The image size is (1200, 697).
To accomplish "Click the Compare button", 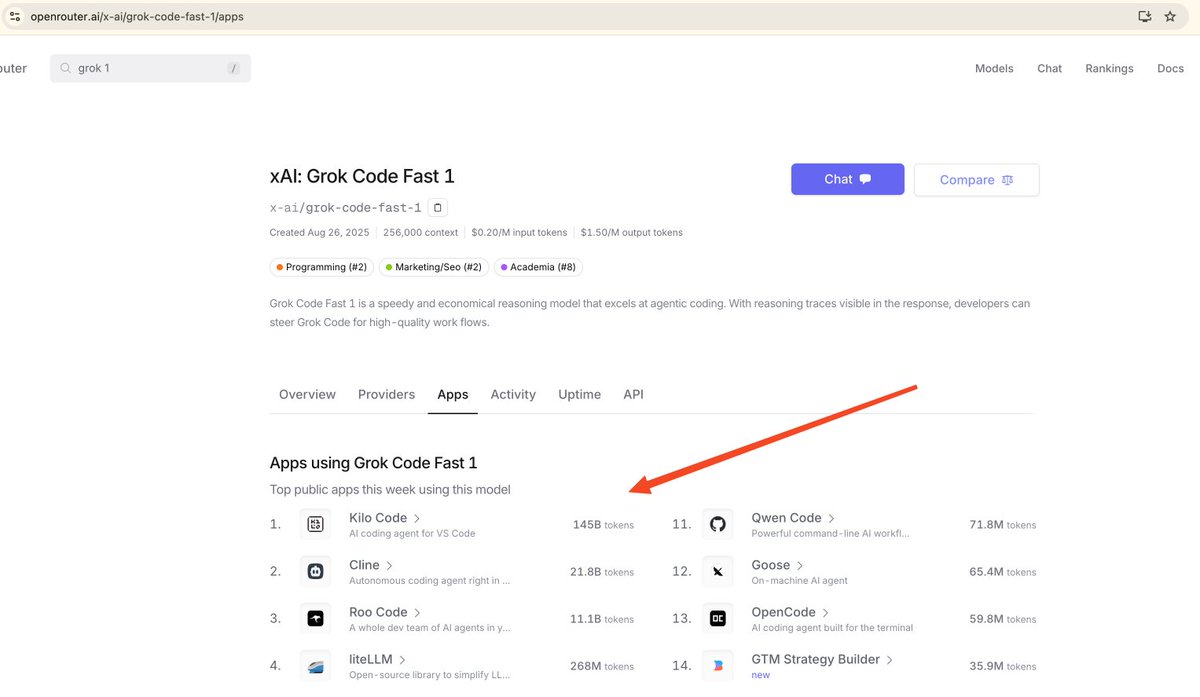I will tap(976, 180).
